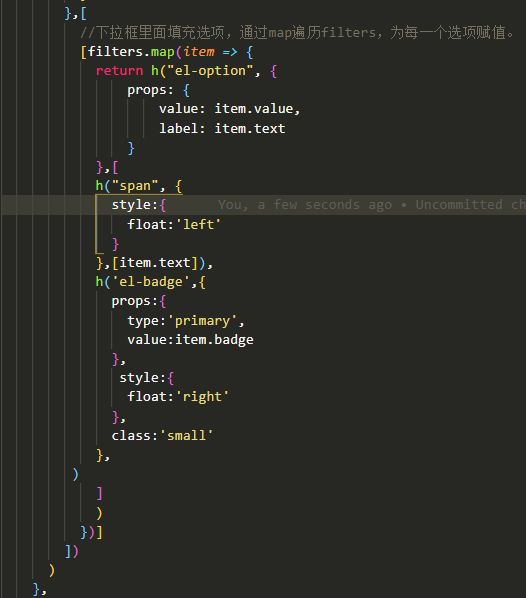Click 'style:{' on the highlighted line
The image size is (526, 598).
(138, 205)
